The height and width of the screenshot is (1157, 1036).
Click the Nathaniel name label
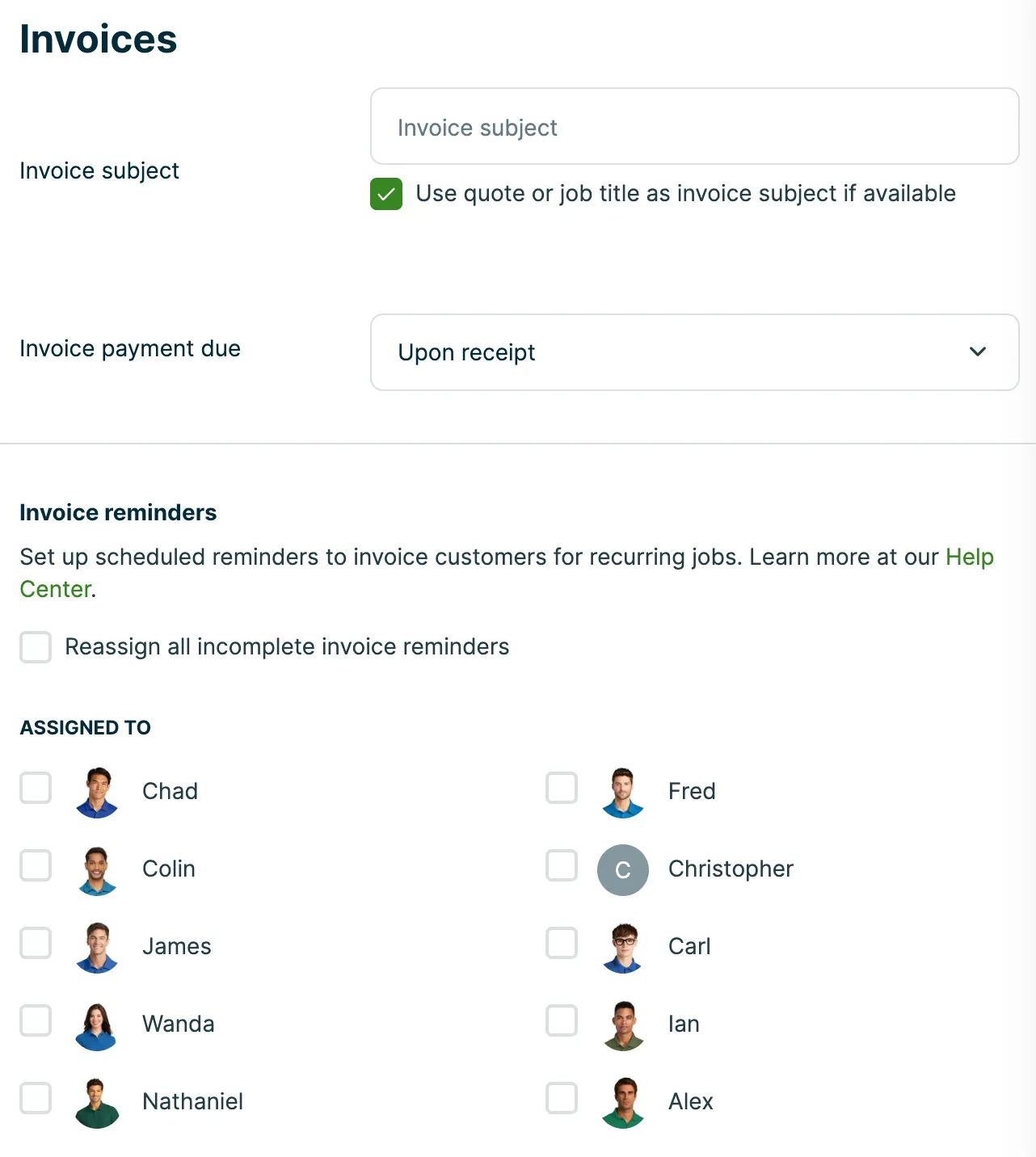coord(193,1101)
